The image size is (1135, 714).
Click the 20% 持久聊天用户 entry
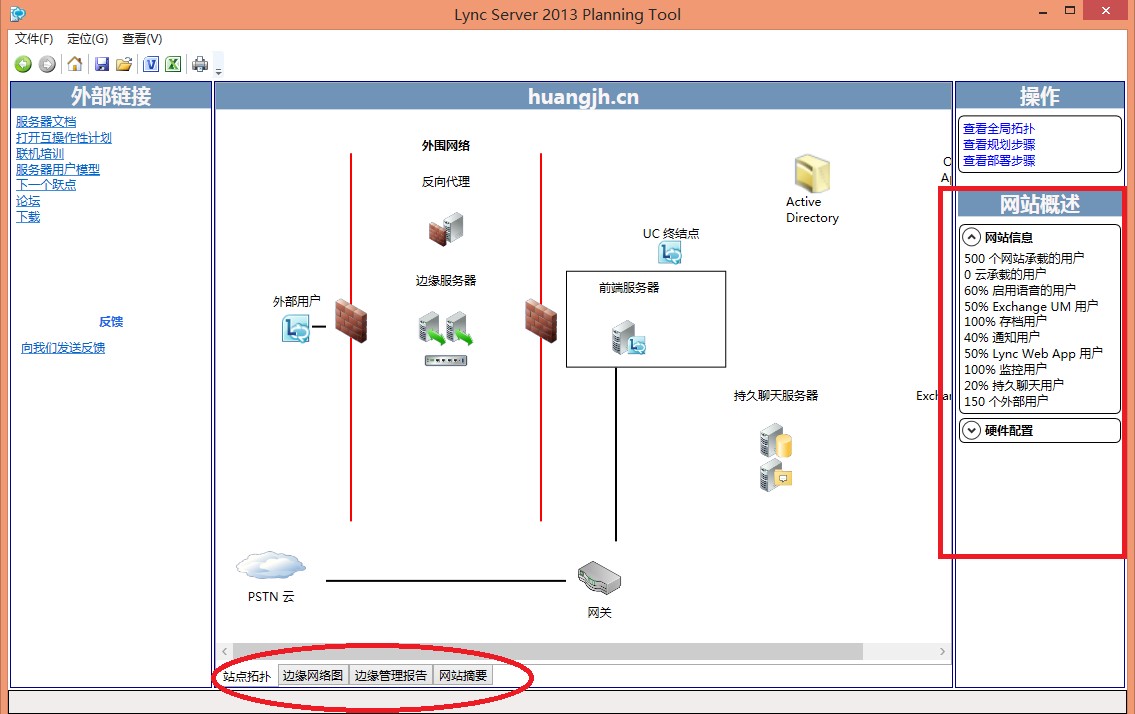tap(1014, 385)
